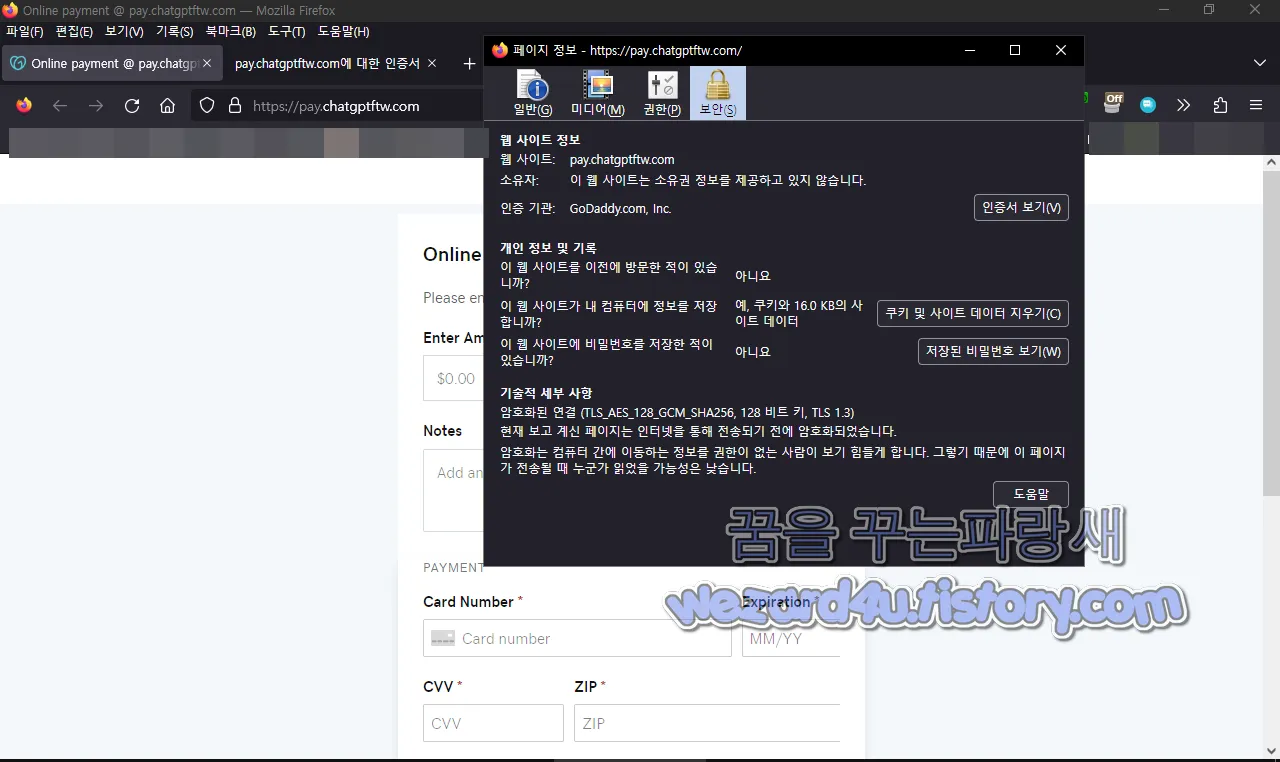This screenshot has width=1280, height=762.
Task: Click into the Card Number input field
Action: coord(577,638)
